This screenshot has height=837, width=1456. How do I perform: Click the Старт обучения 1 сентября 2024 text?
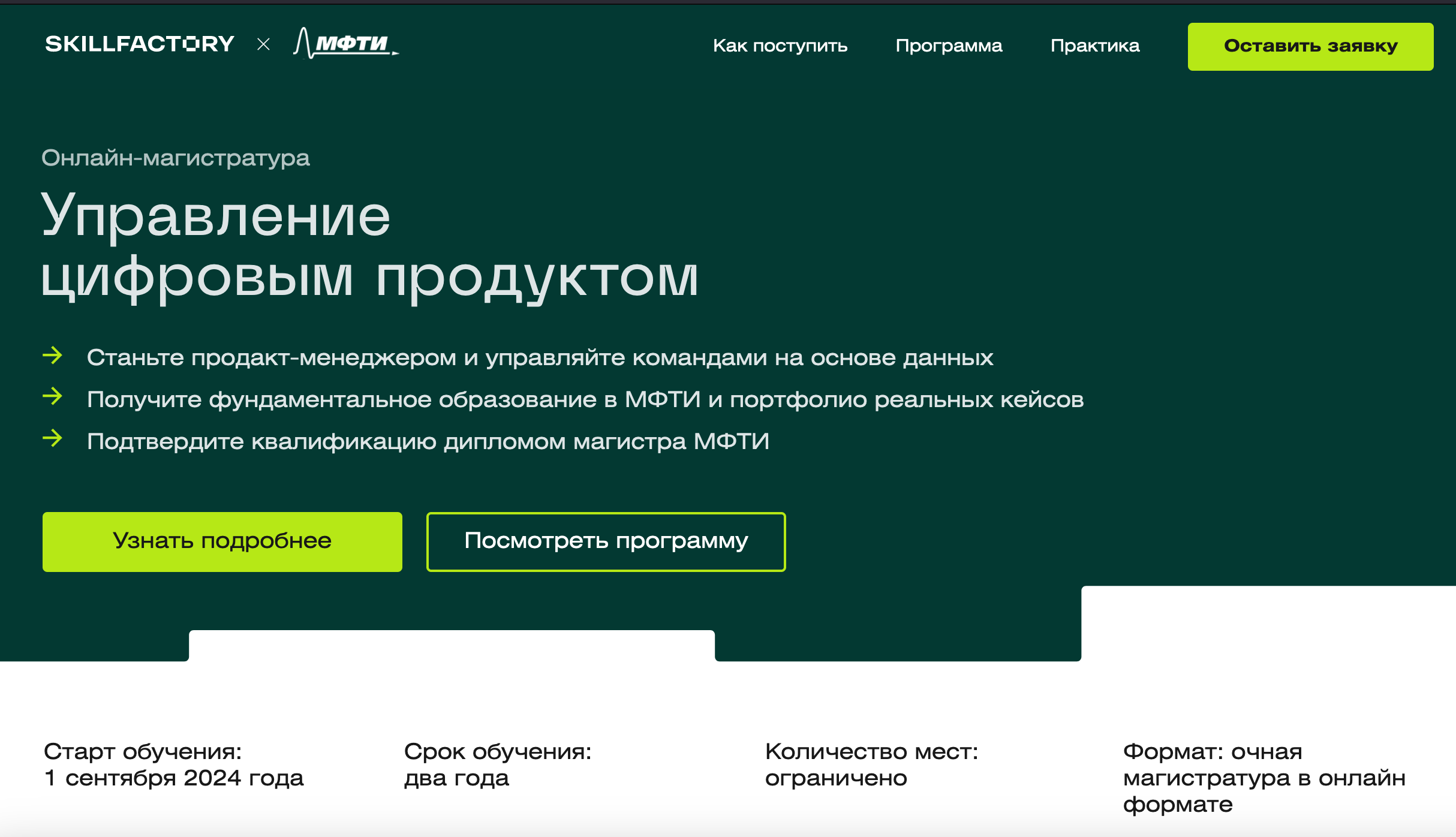pos(174,764)
